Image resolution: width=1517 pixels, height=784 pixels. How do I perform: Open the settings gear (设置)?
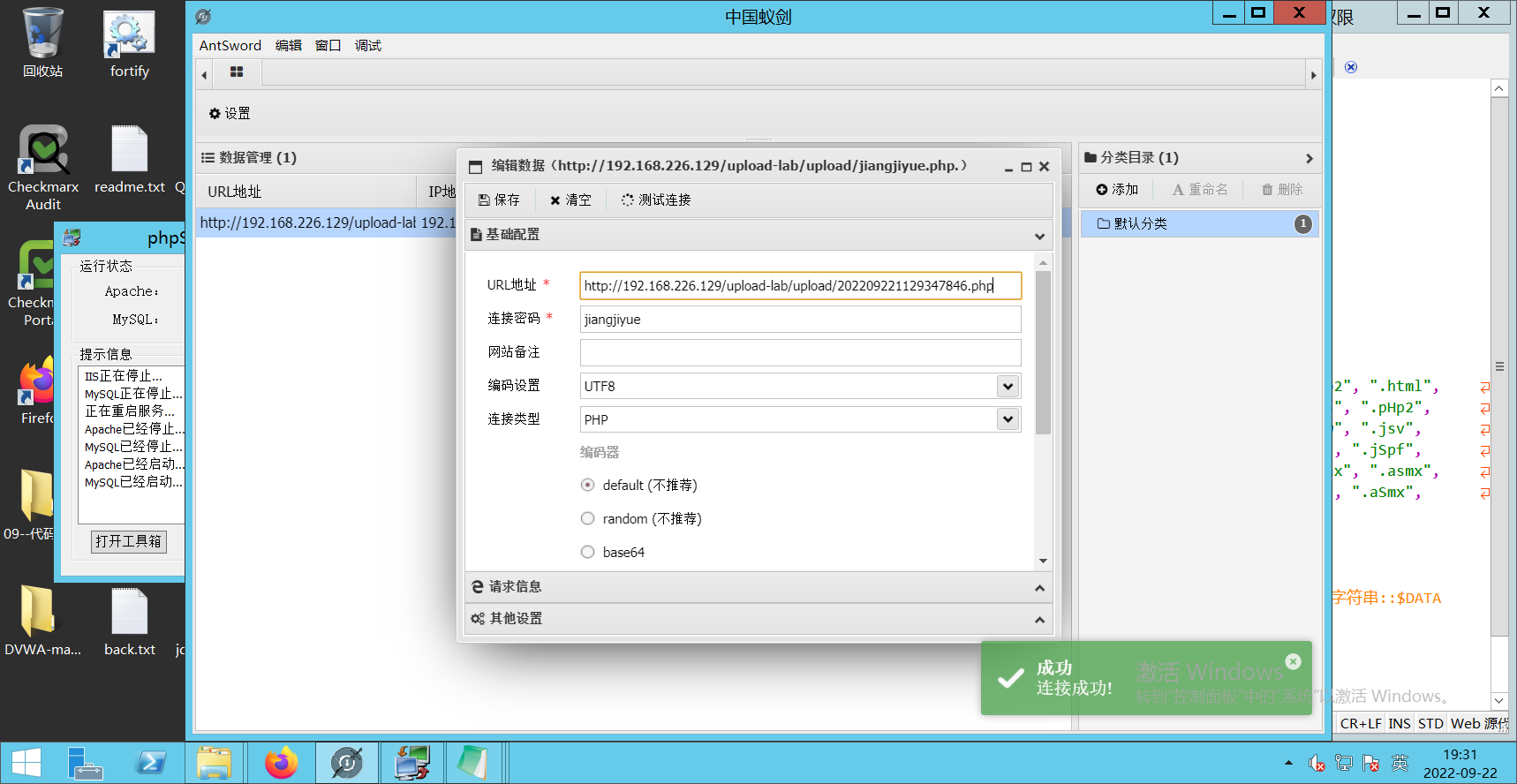215,114
